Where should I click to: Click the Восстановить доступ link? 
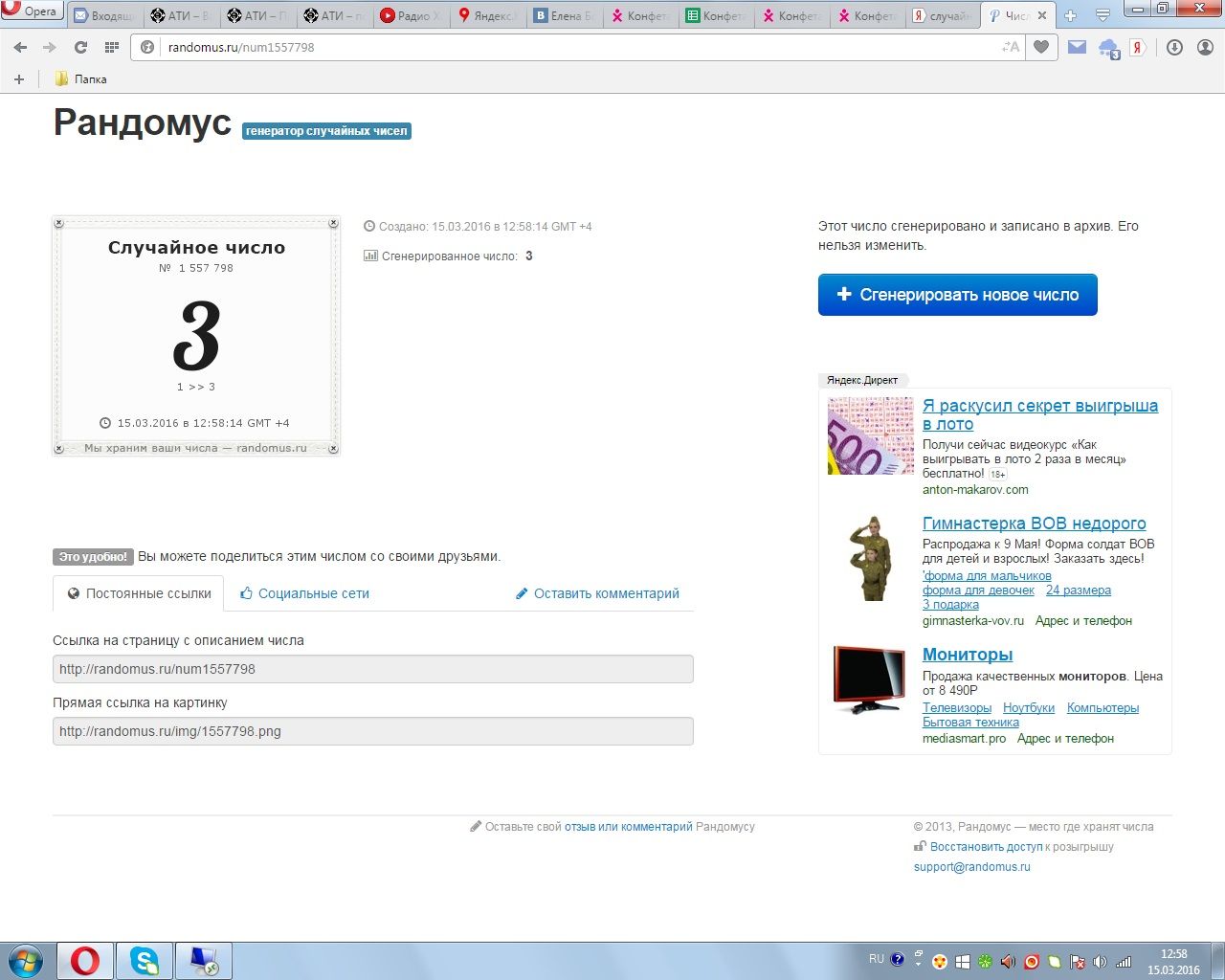pyautogui.click(x=986, y=847)
